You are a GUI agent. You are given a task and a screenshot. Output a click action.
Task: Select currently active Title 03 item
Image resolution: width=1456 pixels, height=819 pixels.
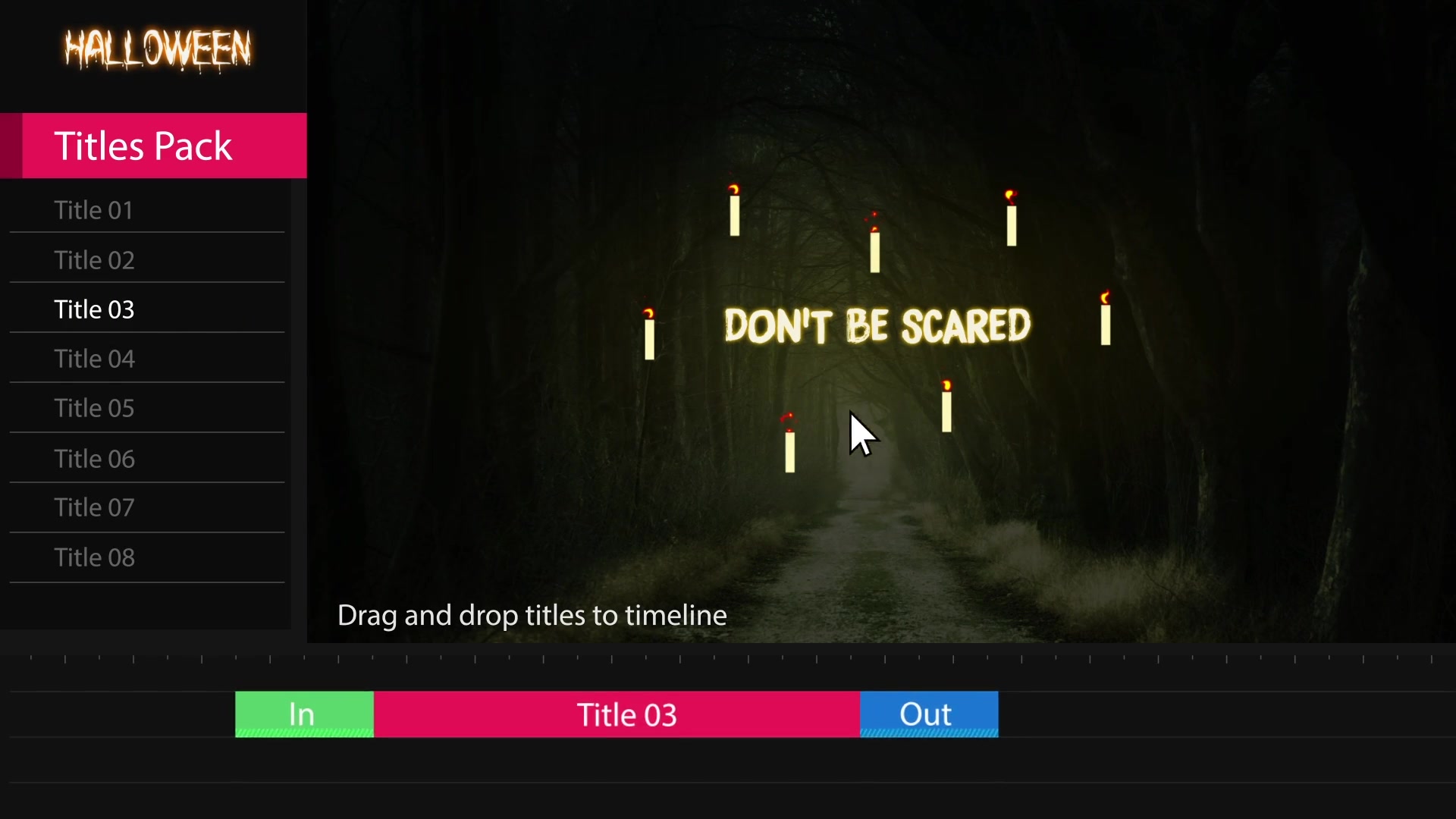tap(94, 308)
